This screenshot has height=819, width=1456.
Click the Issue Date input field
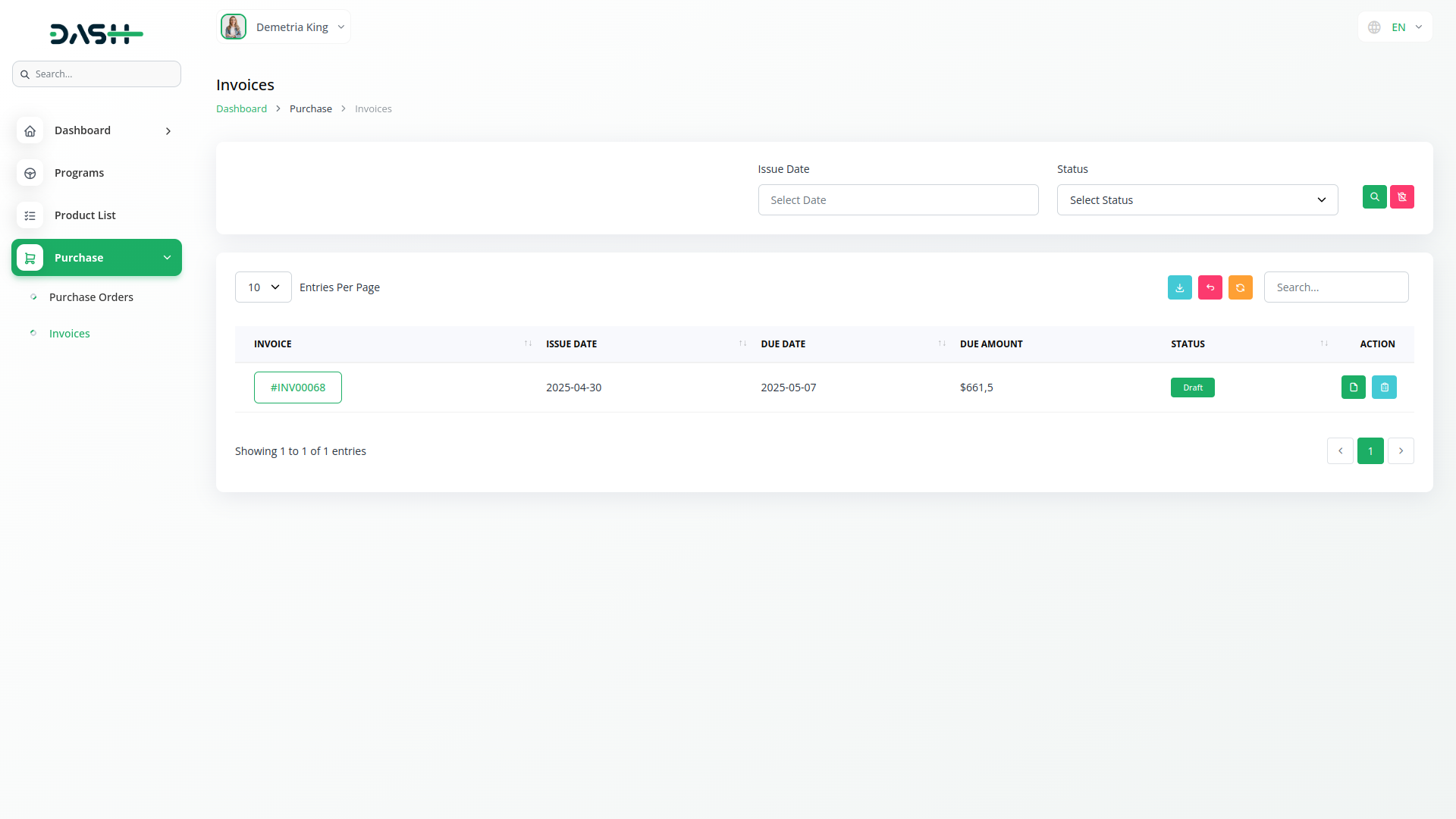[x=898, y=200]
